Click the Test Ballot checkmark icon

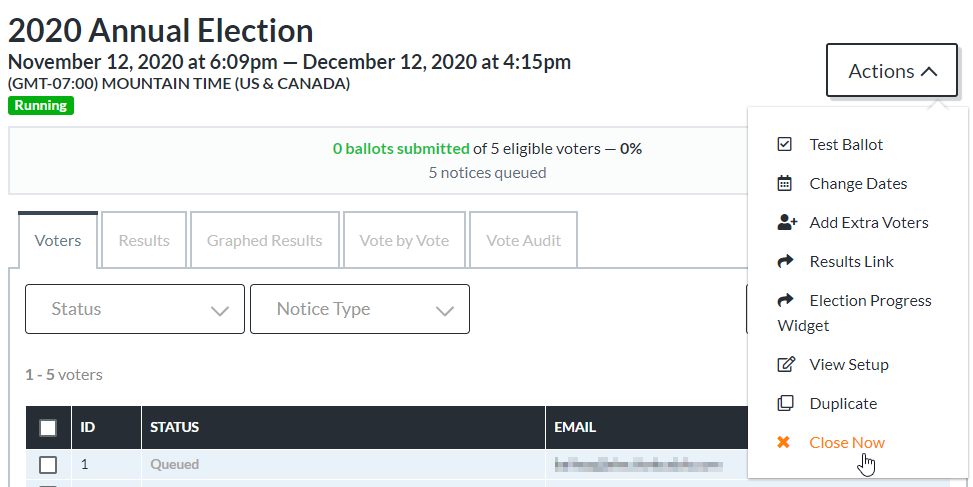[784, 145]
